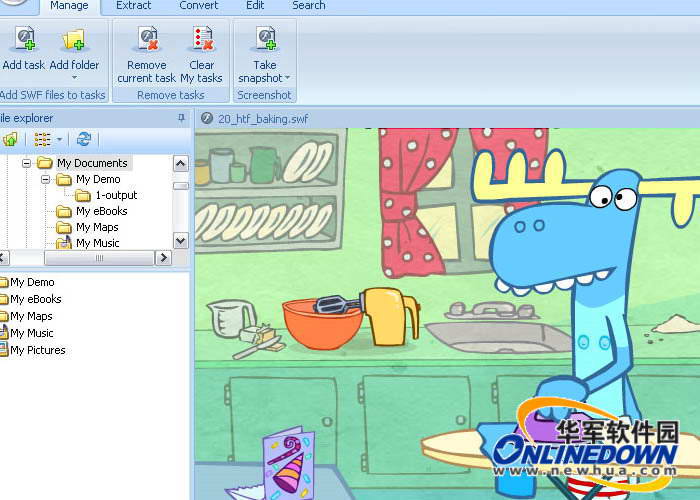Open the Edit ribbon tab
Image resolution: width=700 pixels, height=500 pixels.
(255, 6)
